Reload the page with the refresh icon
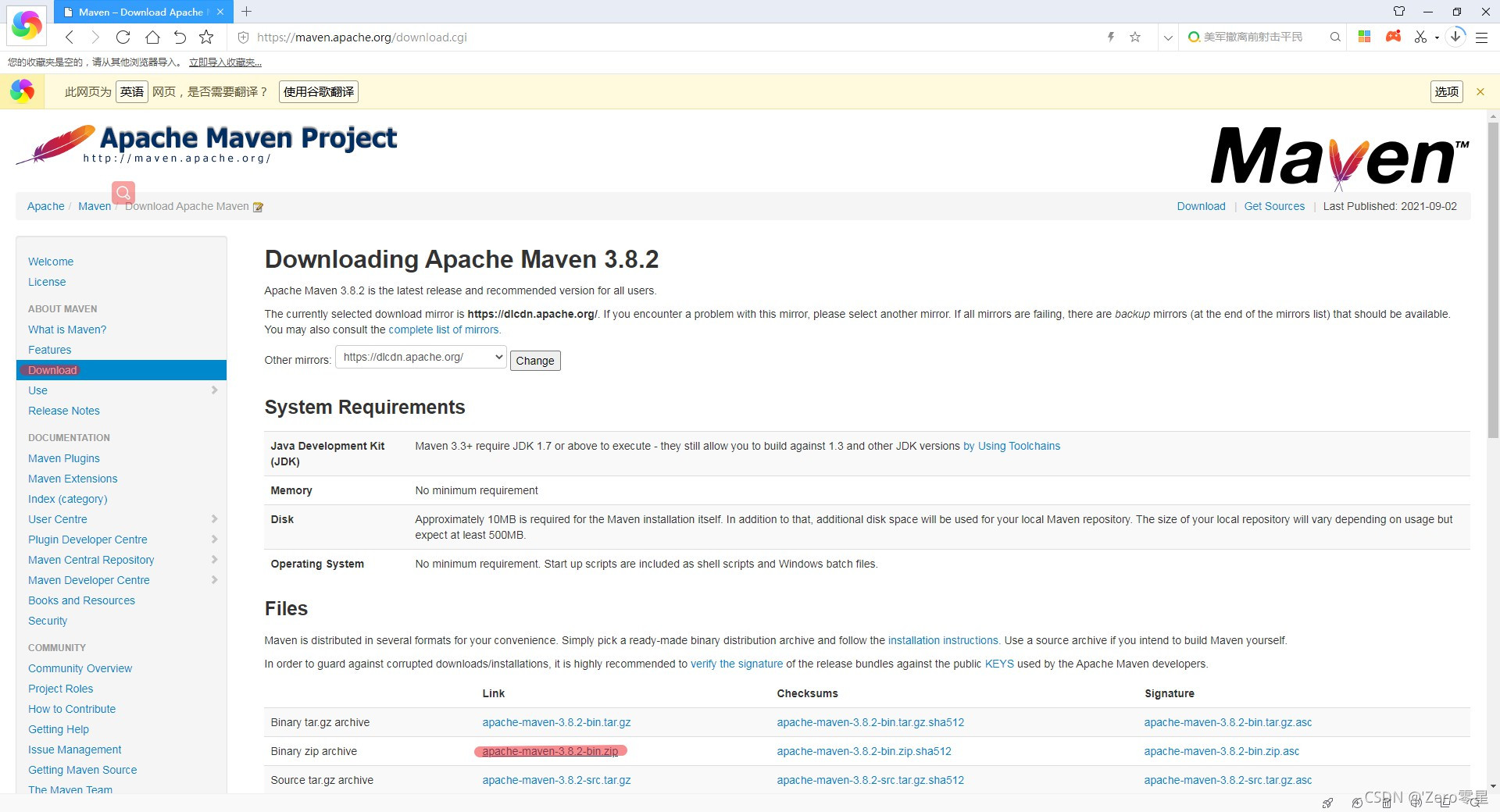Screen dimensions: 1500x812 (x=123, y=37)
